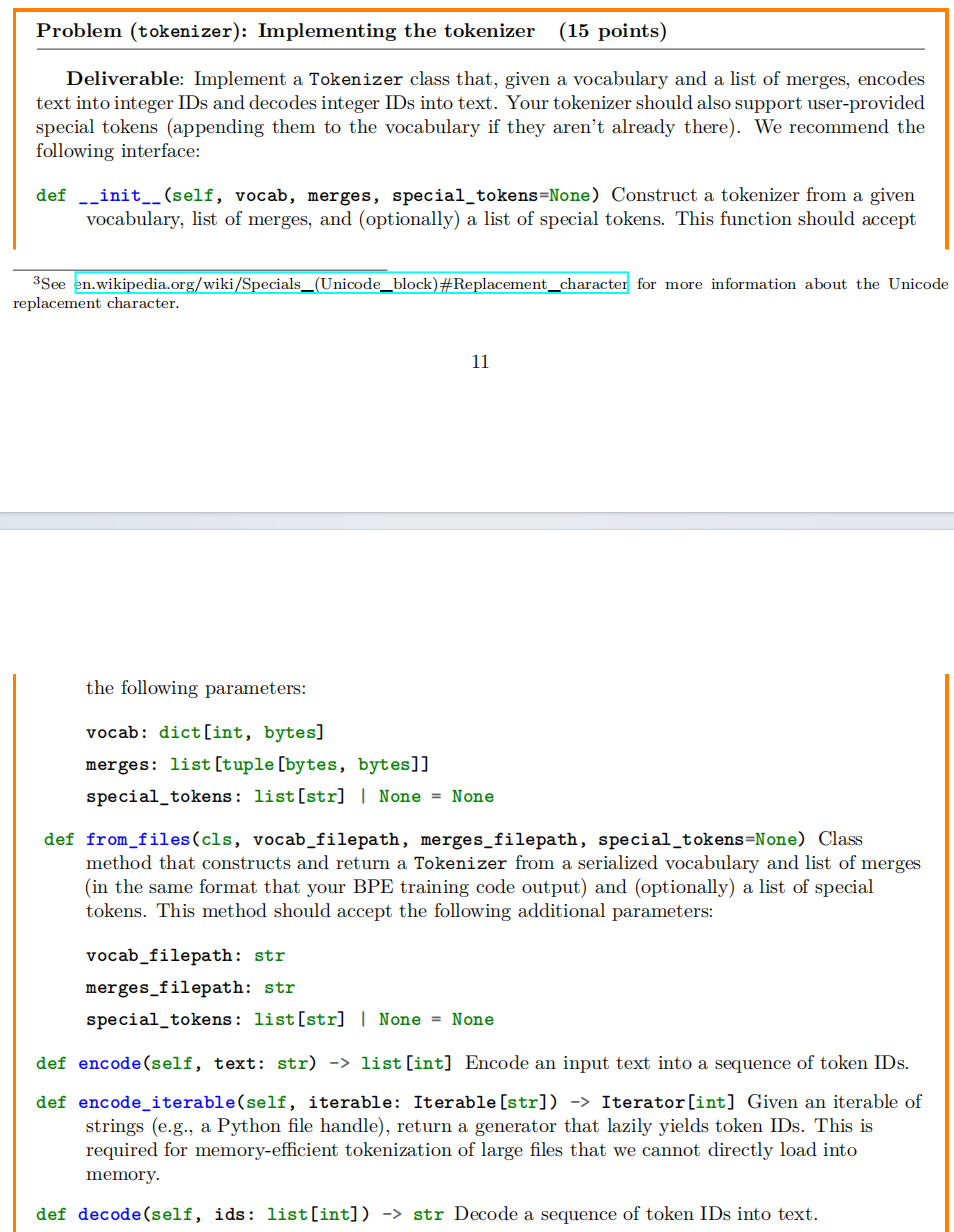Click "merges_filepath: str" parameter line
This screenshot has width=954, height=1232.
[191, 988]
